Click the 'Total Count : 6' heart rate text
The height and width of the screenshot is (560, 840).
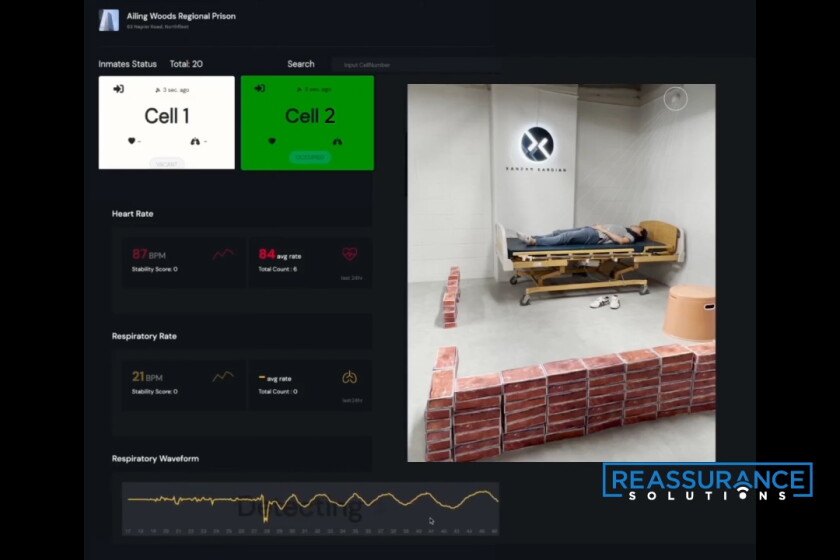pyautogui.click(x=278, y=269)
